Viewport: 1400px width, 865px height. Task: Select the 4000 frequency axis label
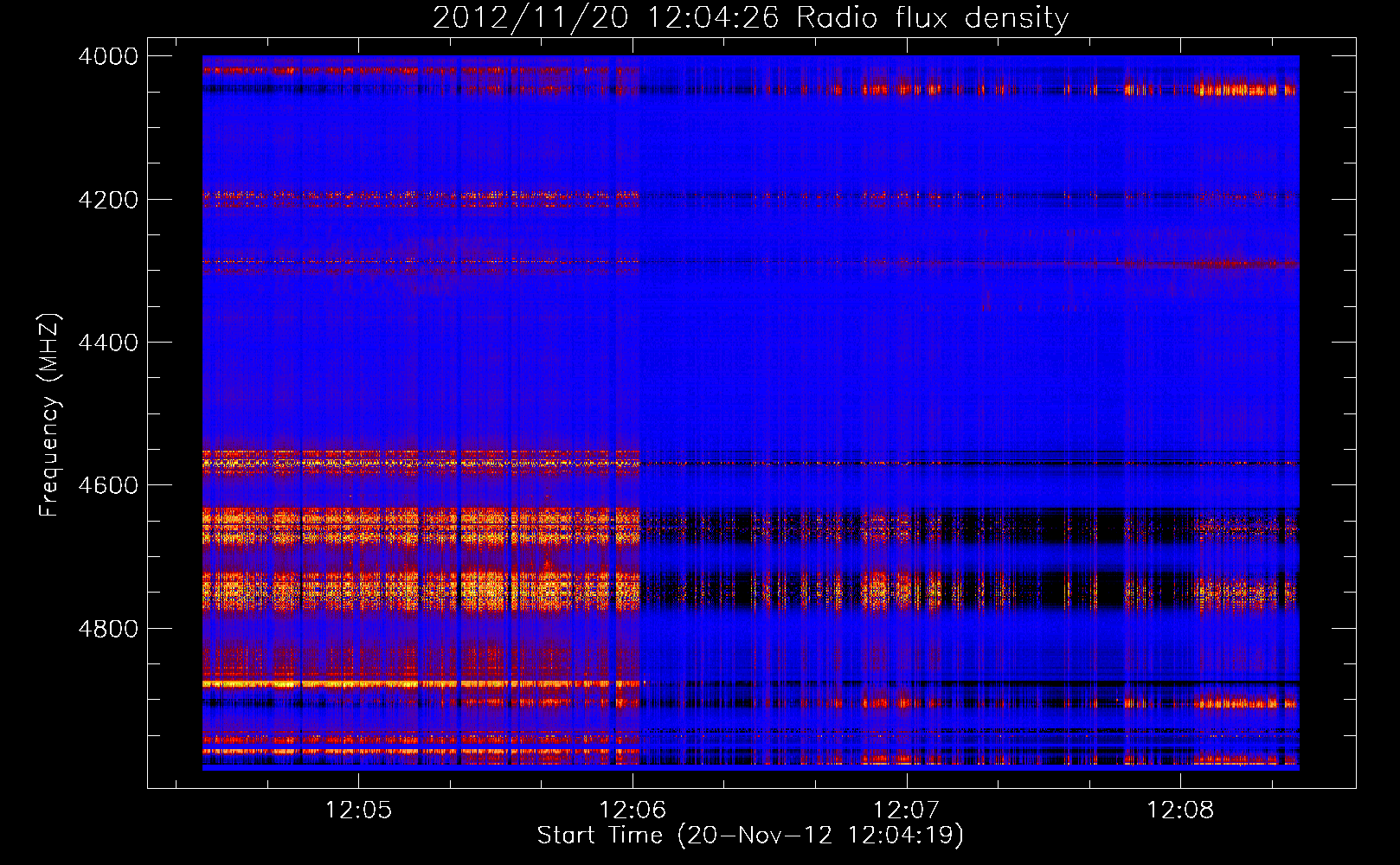[x=108, y=56]
